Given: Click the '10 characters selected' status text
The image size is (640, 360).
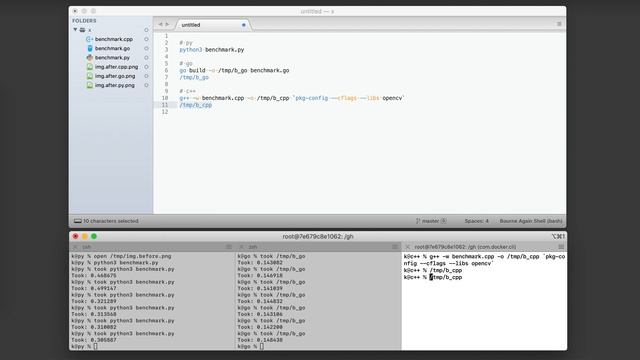Looking at the screenshot, I should 111,221.
